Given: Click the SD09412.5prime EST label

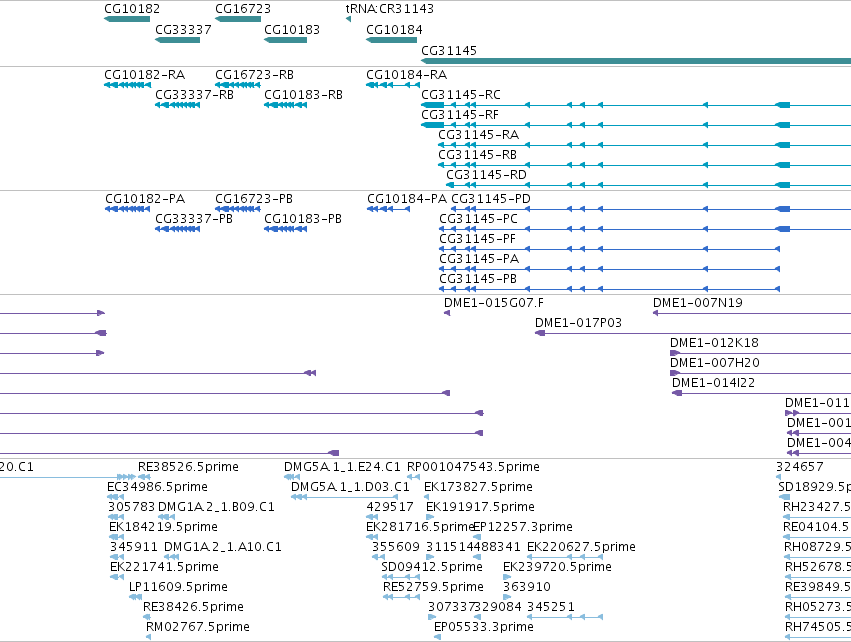Looking at the screenshot, I should pyautogui.click(x=432, y=567).
